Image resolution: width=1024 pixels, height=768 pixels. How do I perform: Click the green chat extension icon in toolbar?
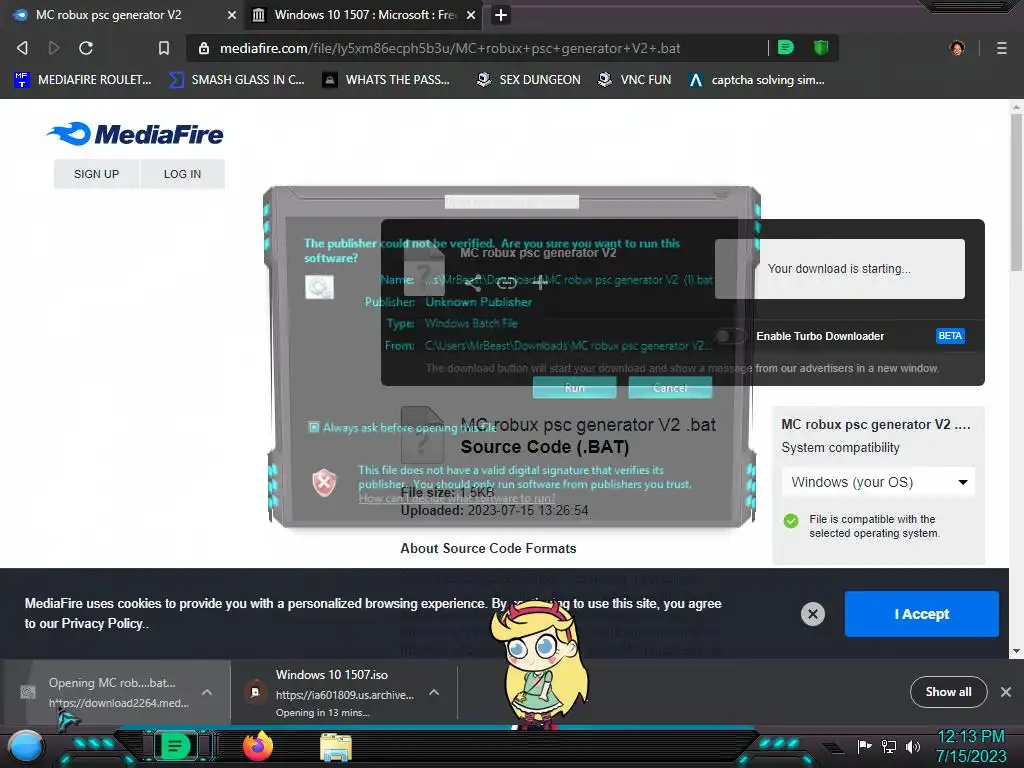point(786,47)
